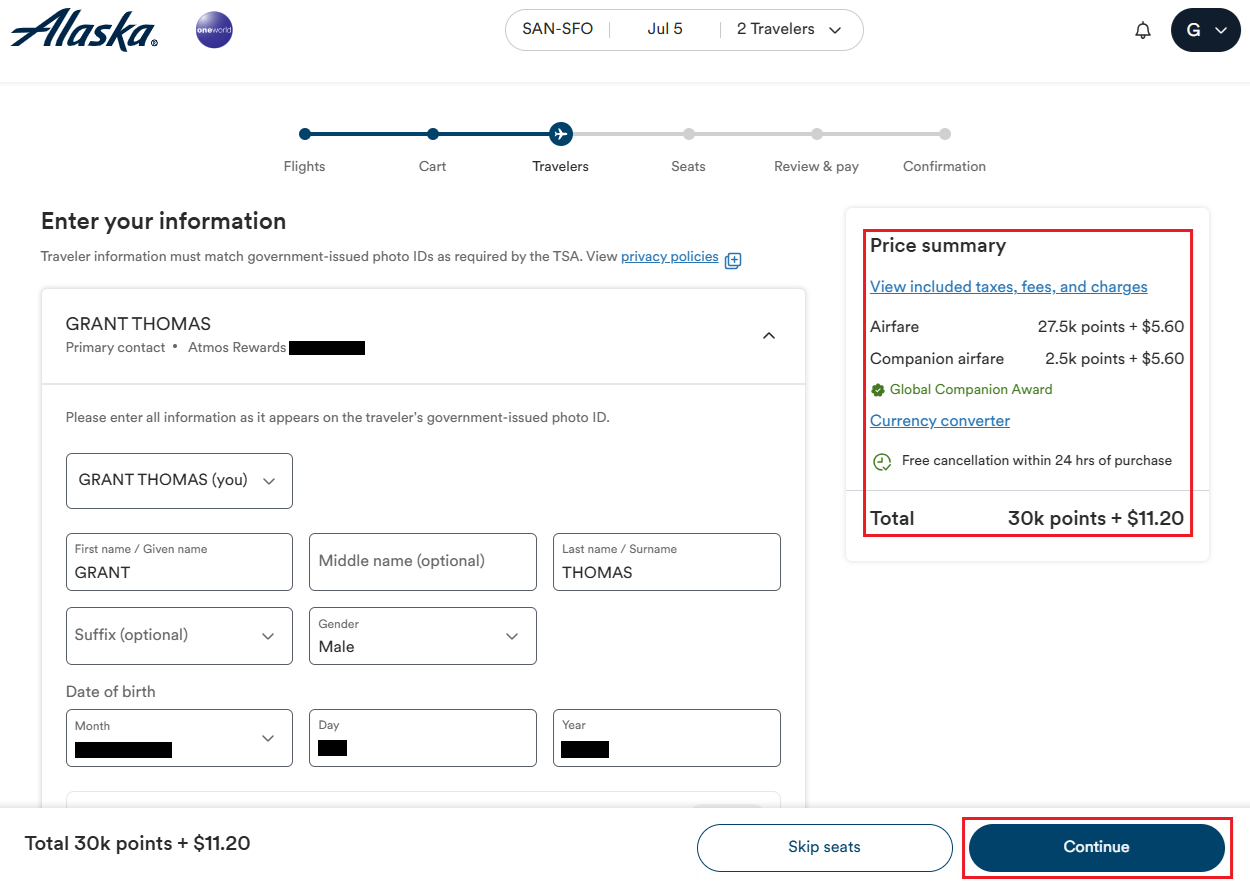Click the free cancellation clock icon
This screenshot has height=884, width=1250.
(x=882, y=462)
